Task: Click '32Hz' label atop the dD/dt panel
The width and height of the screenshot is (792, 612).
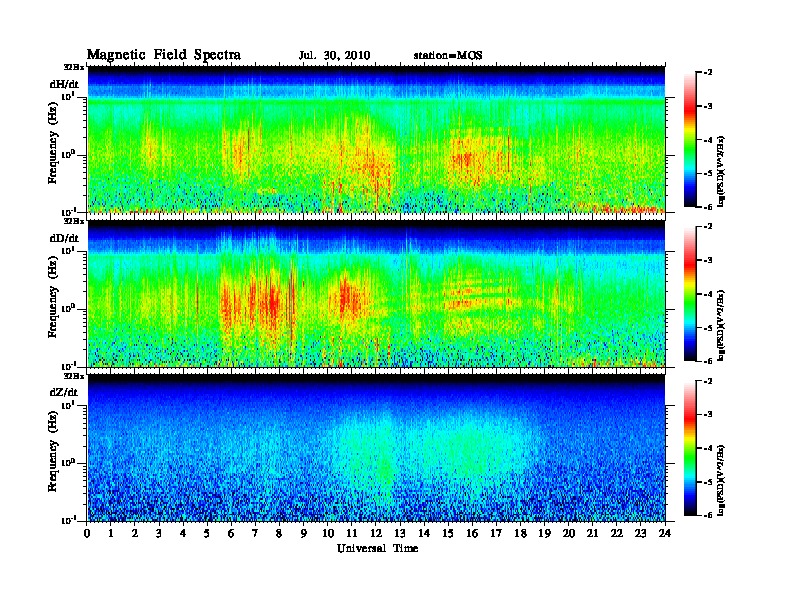Action: (x=74, y=221)
